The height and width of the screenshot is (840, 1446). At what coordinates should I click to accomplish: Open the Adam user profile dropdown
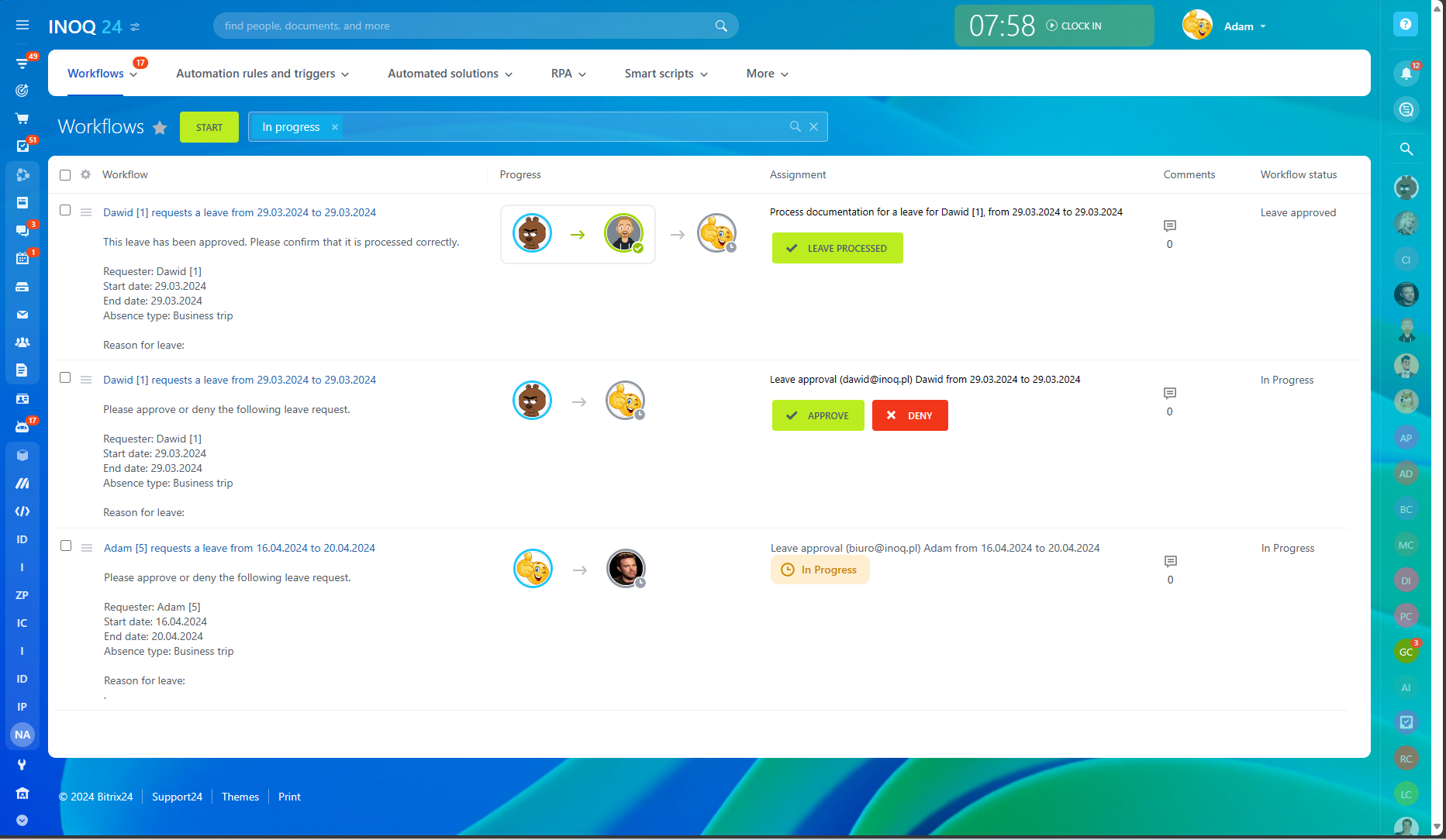[x=1244, y=26]
